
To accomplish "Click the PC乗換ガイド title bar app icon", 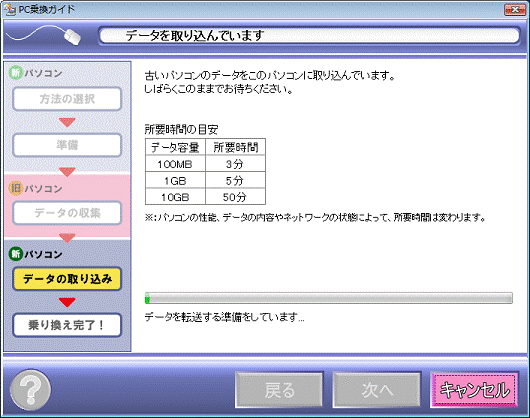I will click(x=10, y=9).
